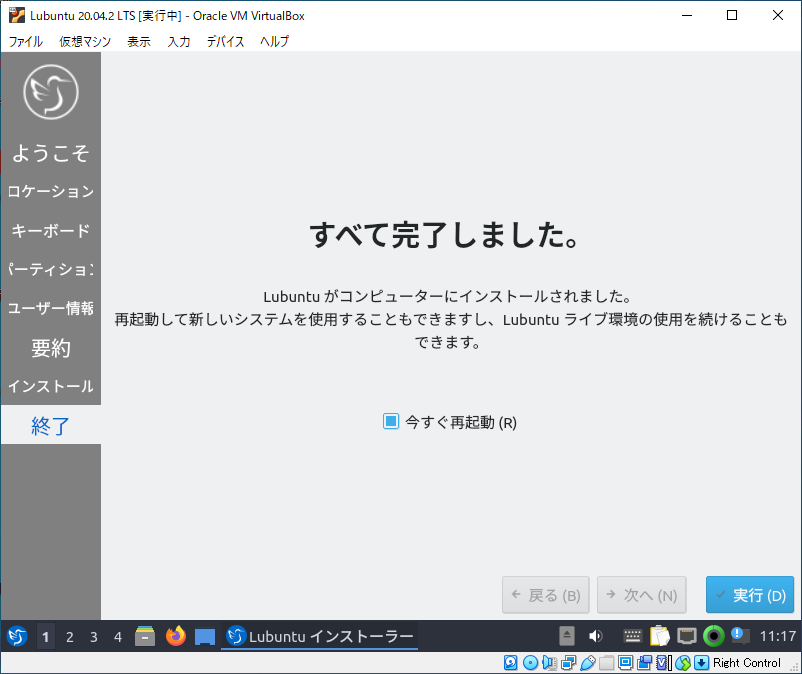The height and width of the screenshot is (674, 802).
Task: Click the removable media eject tray icon
Action: tap(566, 636)
